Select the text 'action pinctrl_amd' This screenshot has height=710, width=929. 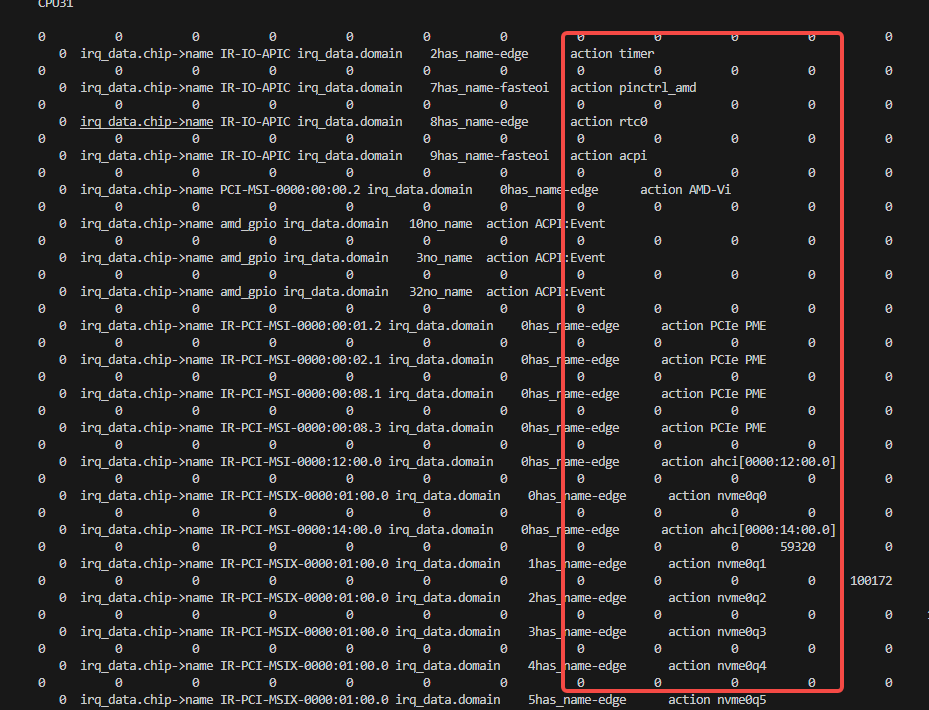(x=633, y=88)
